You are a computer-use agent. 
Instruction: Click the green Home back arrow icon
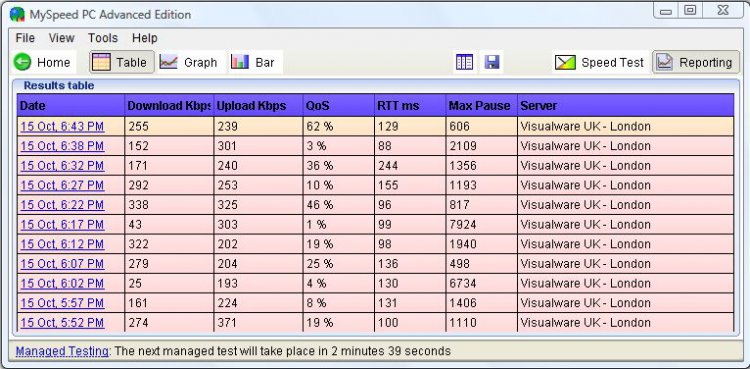pyautogui.click(x=22, y=62)
